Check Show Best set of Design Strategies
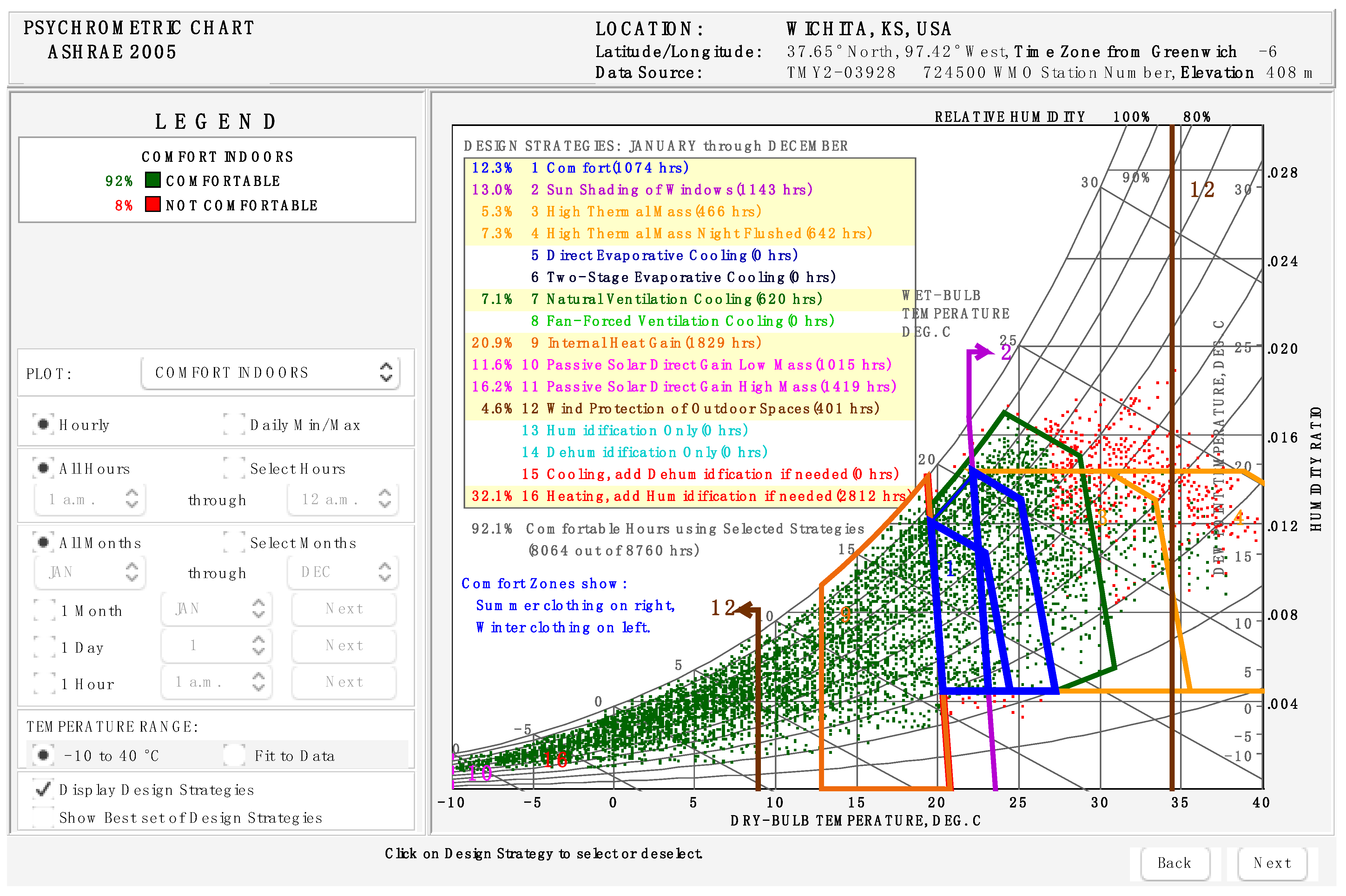 click(x=43, y=817)
